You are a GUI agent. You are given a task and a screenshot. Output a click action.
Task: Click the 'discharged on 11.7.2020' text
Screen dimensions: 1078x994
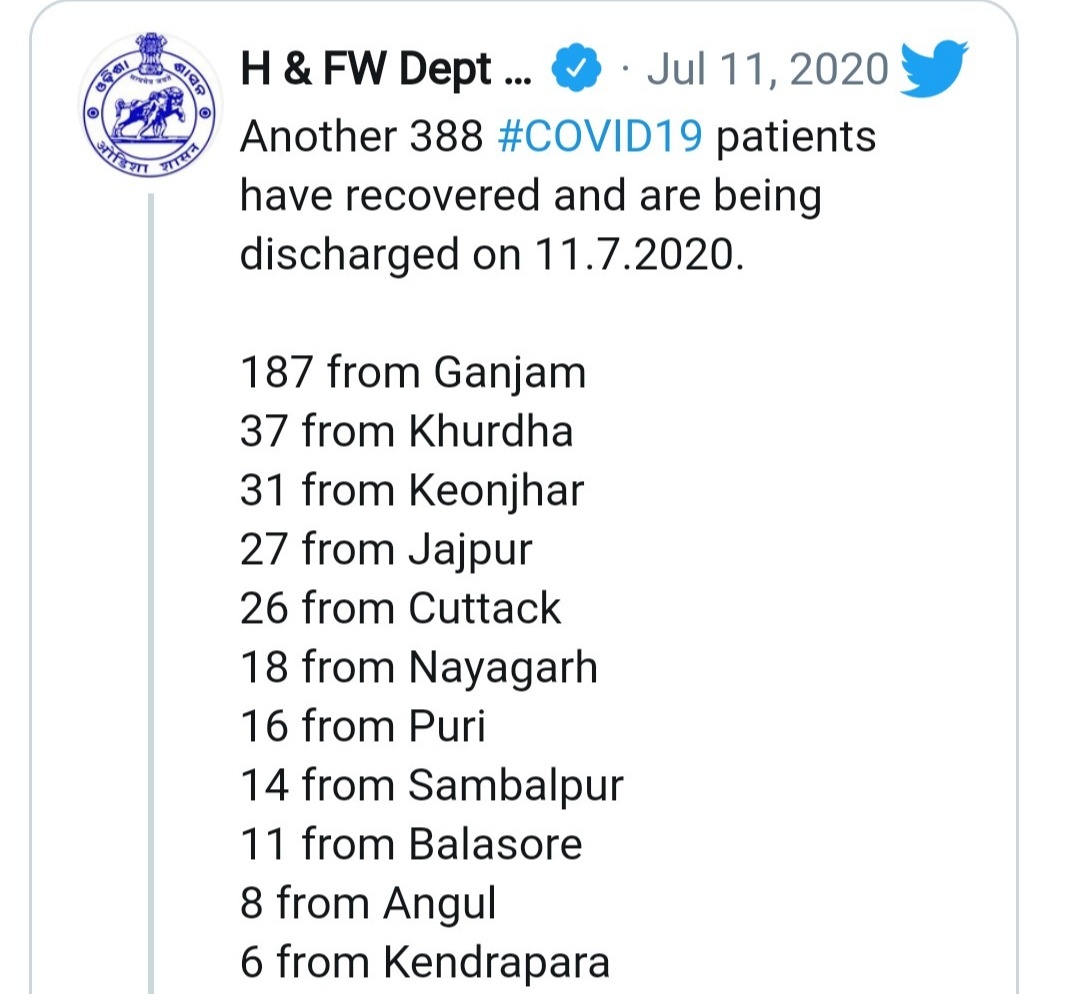click(x=492, y=254)
